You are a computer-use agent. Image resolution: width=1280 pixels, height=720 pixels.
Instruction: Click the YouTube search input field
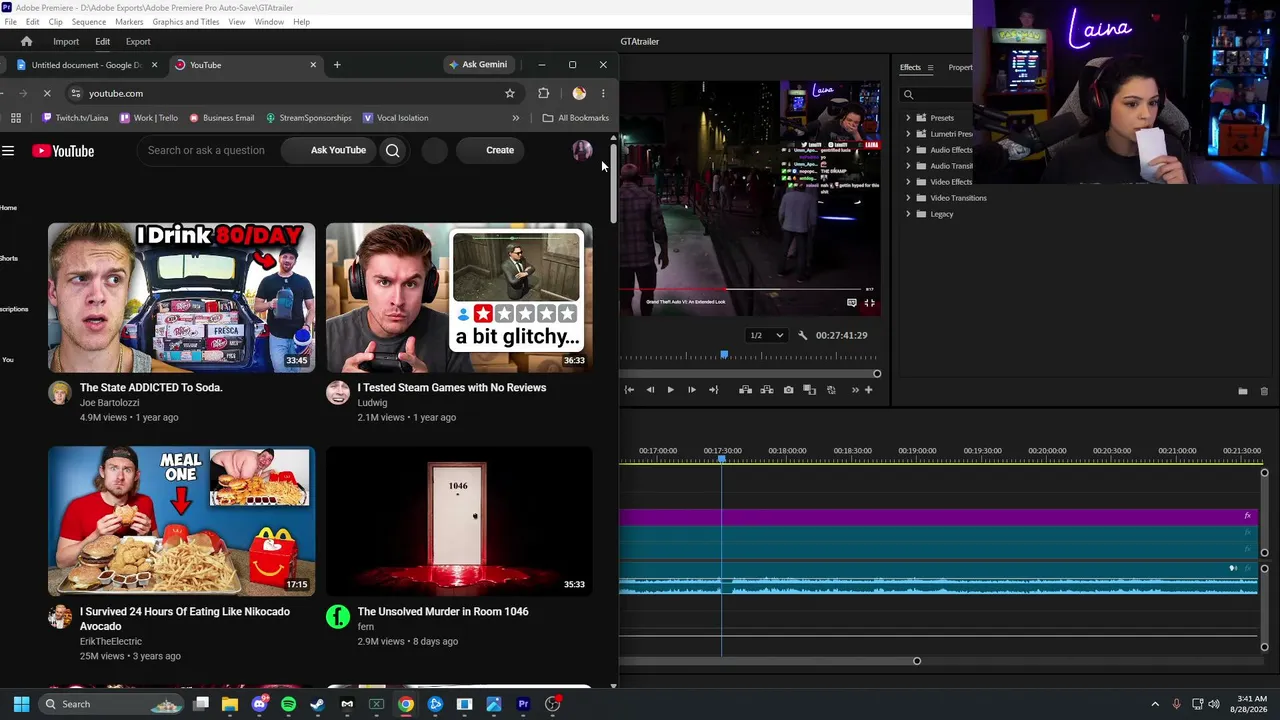click(210, 150)
